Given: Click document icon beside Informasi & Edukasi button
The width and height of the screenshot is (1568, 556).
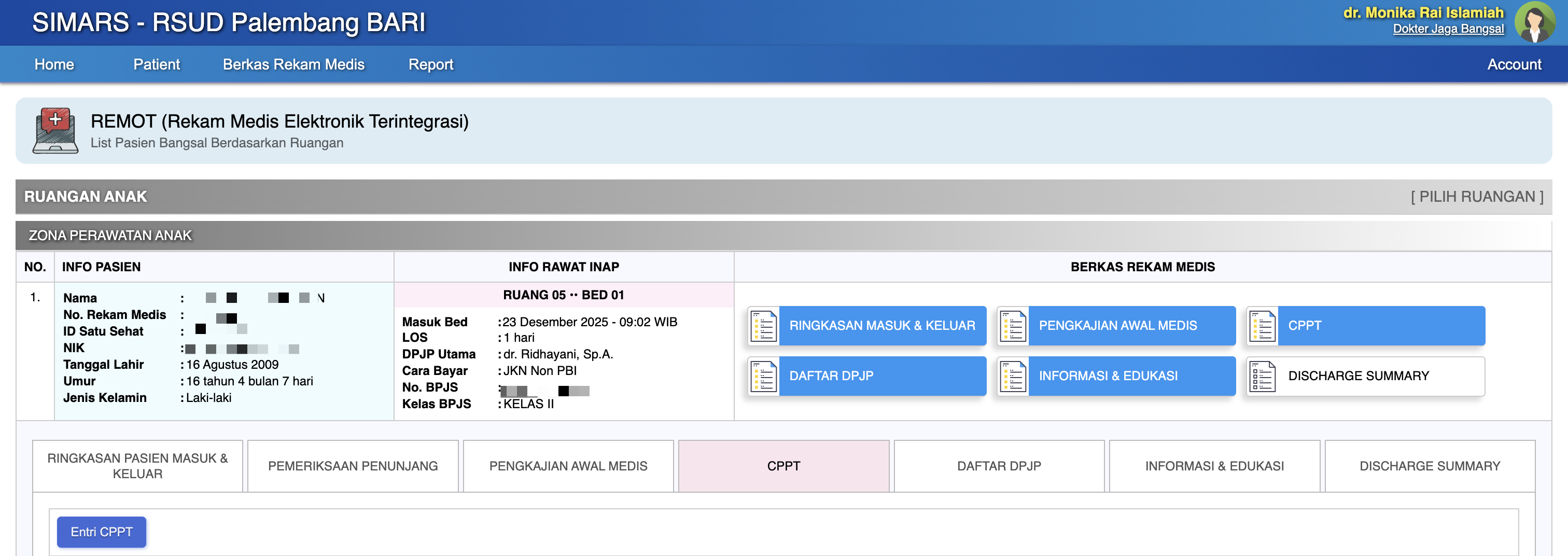Looking at the screenshot, I should (x=1013, y=377).
